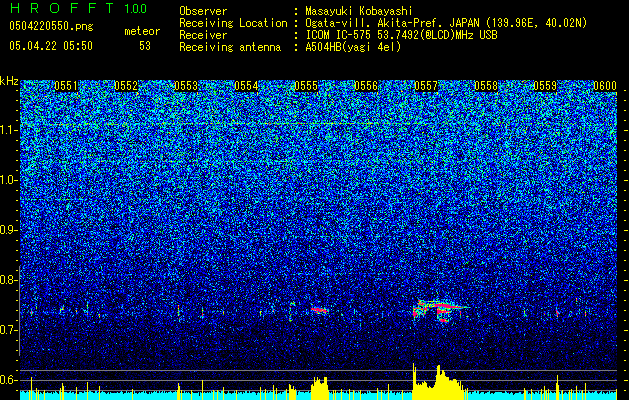Click the antenna value A504HB(yagi 4el)
Screen dimensions: 629x400
pos(353,47)
